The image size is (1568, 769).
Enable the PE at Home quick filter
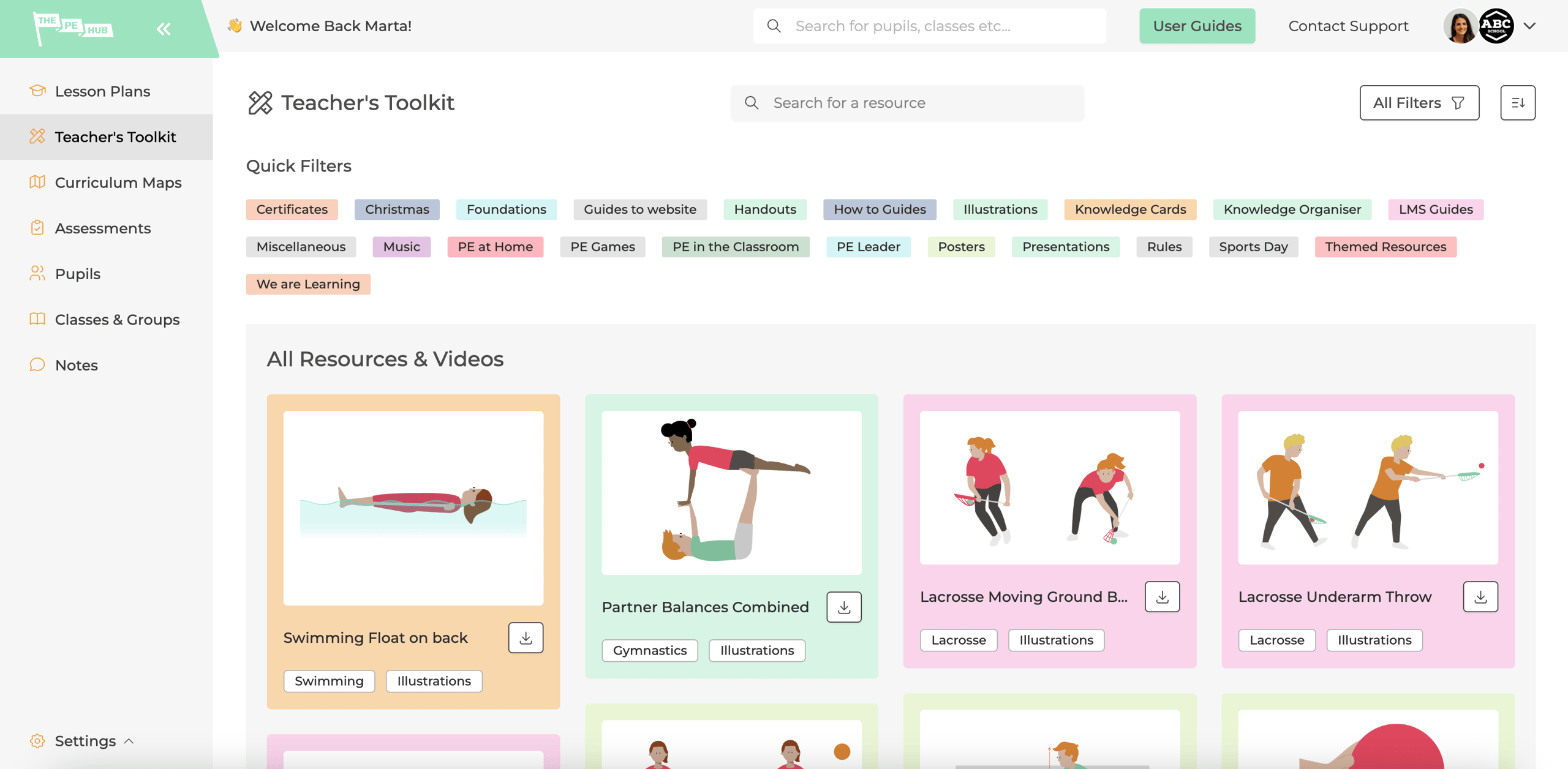pyautogui.click(x=495, y=247)
